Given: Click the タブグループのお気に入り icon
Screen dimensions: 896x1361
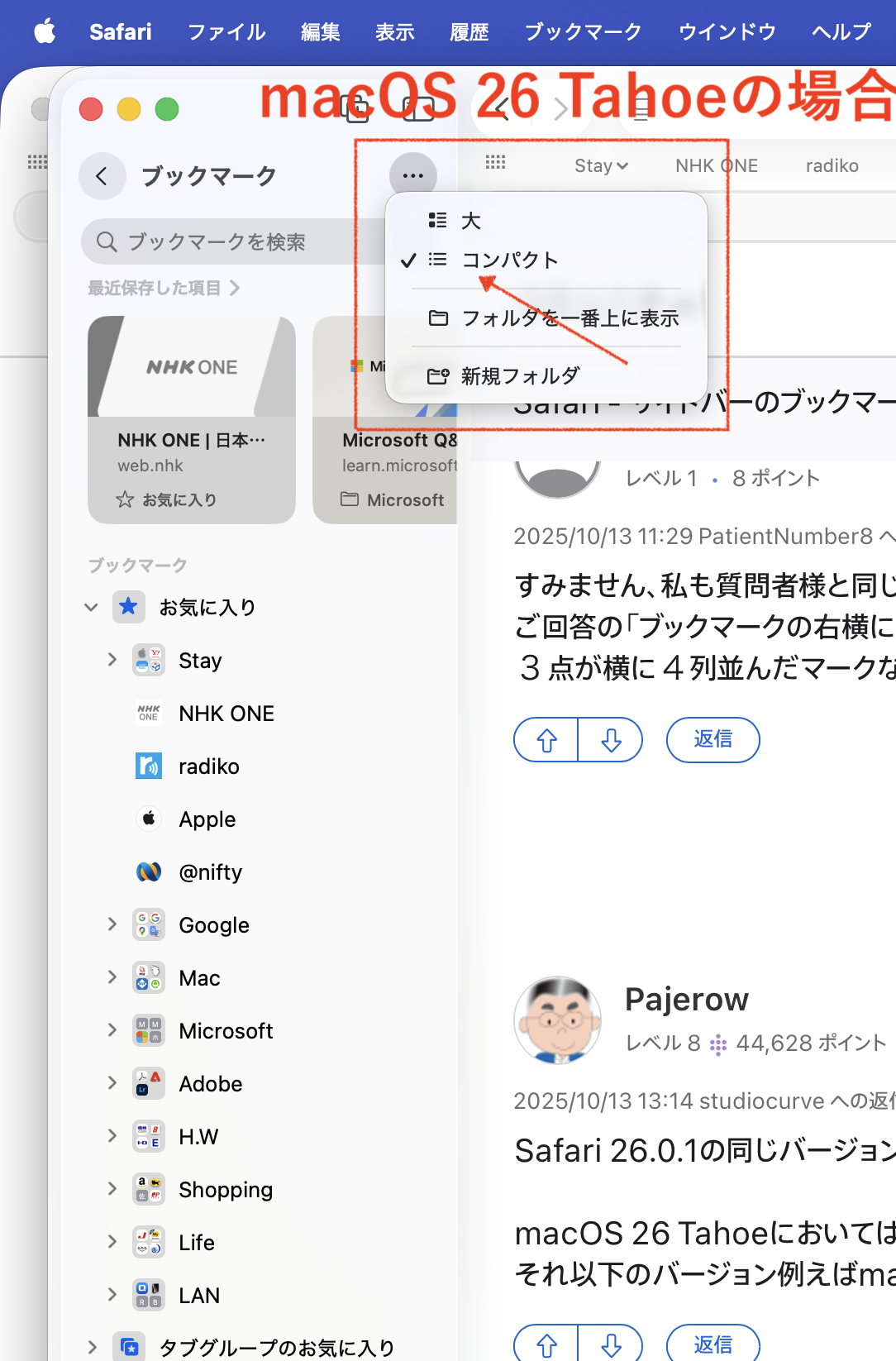Looking at the screenshot, I should pos(129,1348).
